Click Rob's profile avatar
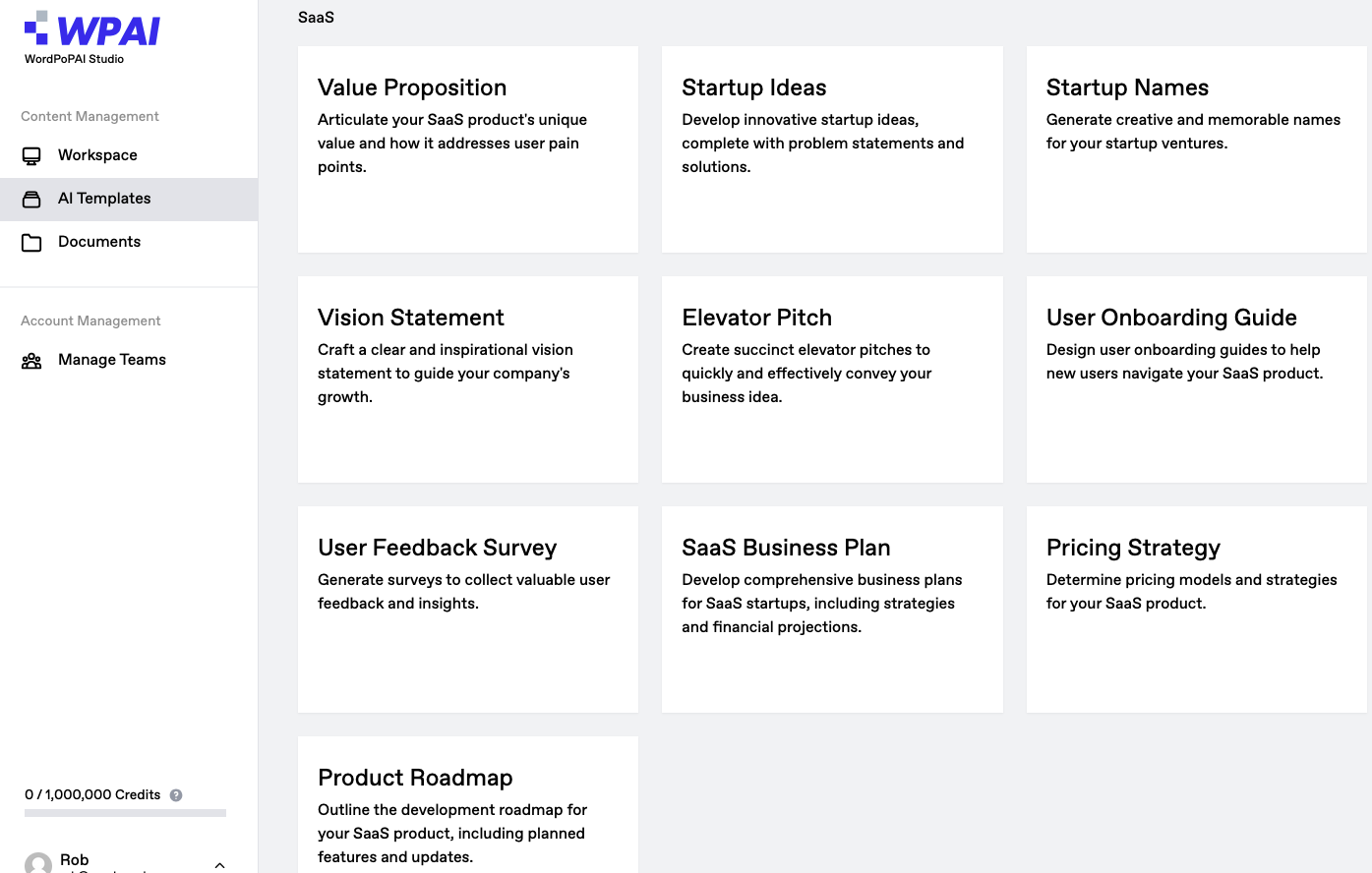 click(38, 864)
